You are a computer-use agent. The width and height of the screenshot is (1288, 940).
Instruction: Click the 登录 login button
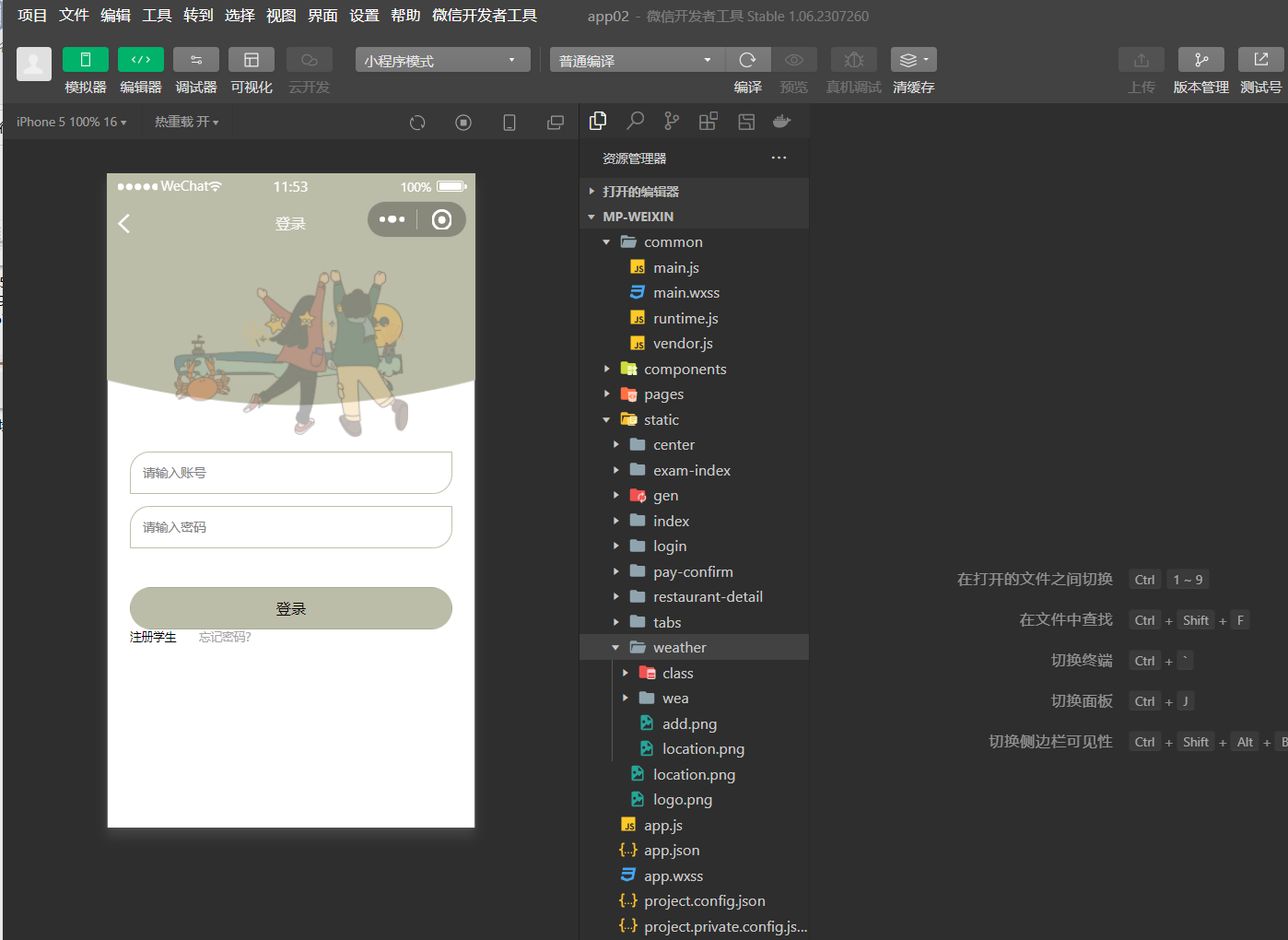[x=291, y=608]
